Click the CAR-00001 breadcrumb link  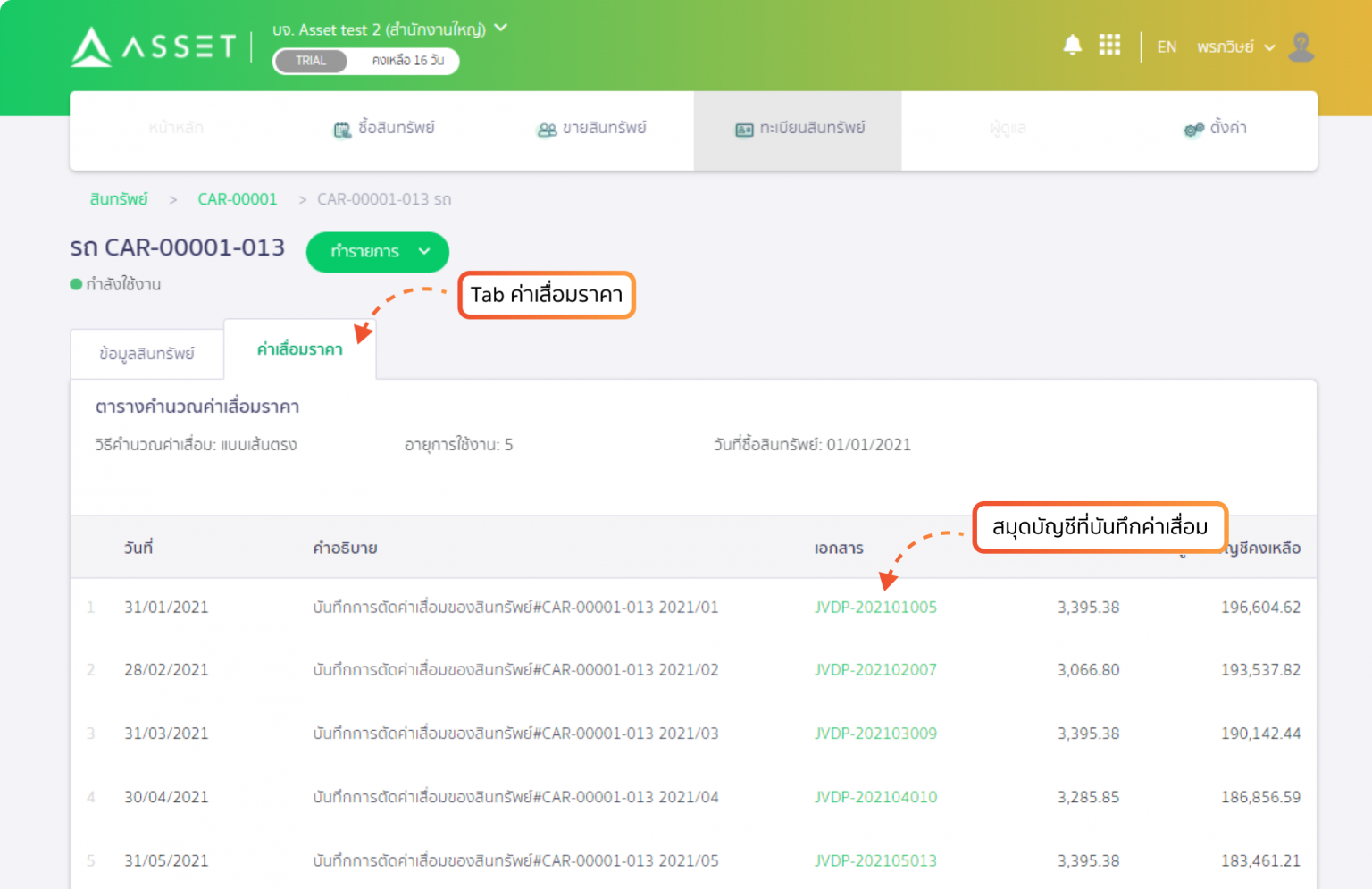point(237,199)
